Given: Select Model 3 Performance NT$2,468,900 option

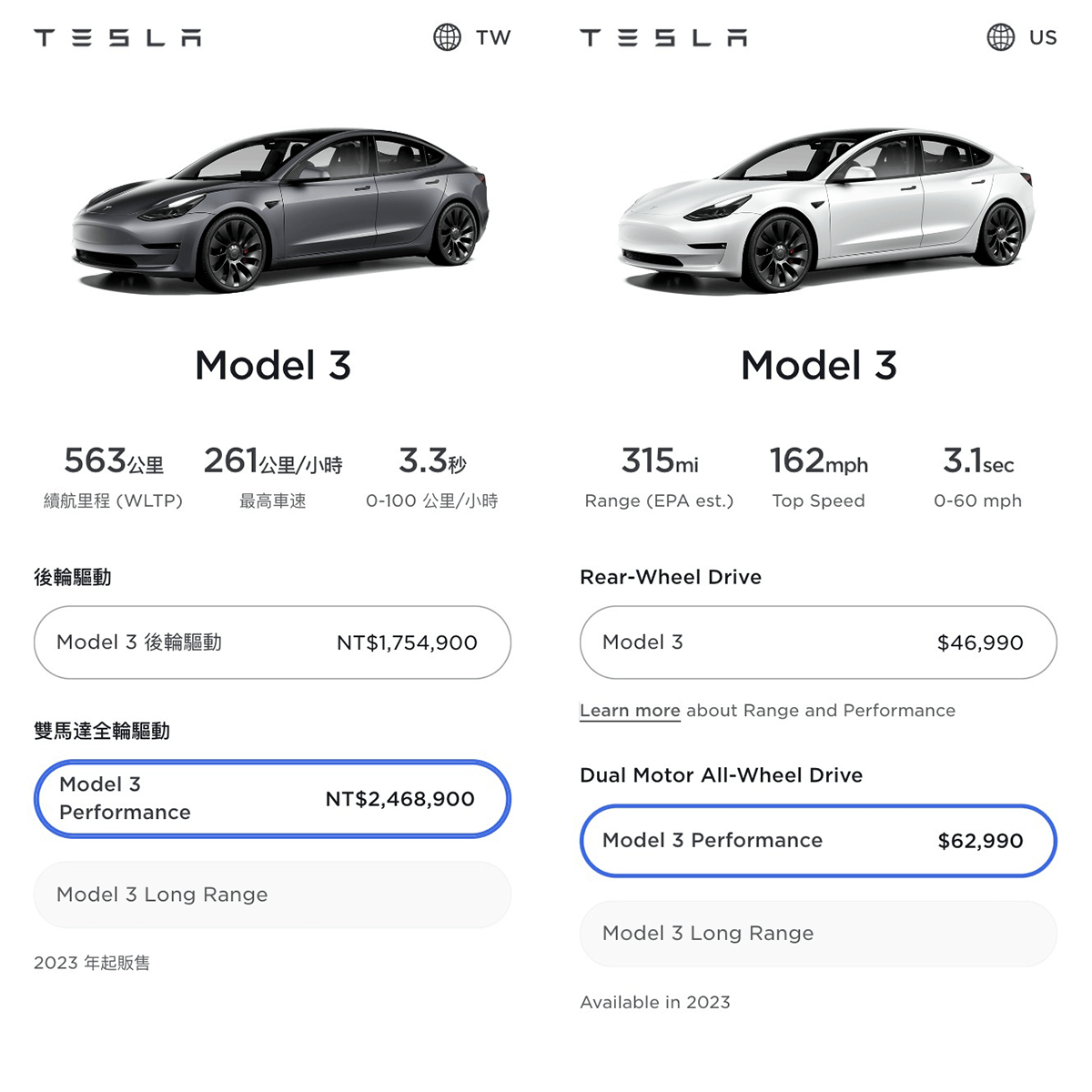Looking at the screenshot, I should [272, 798].
